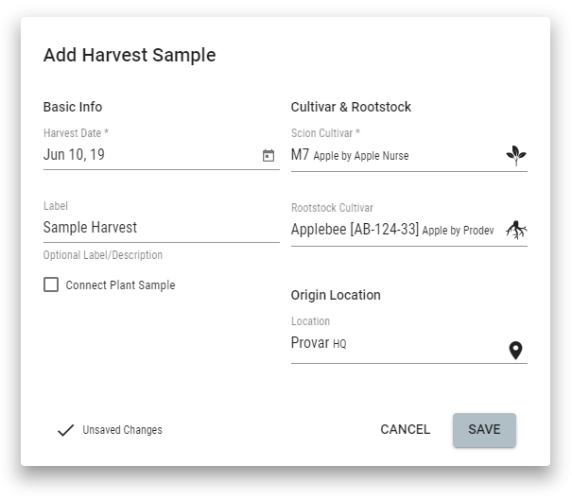
Task: Click the Origin Location section heading
Action: coord(336,295)
